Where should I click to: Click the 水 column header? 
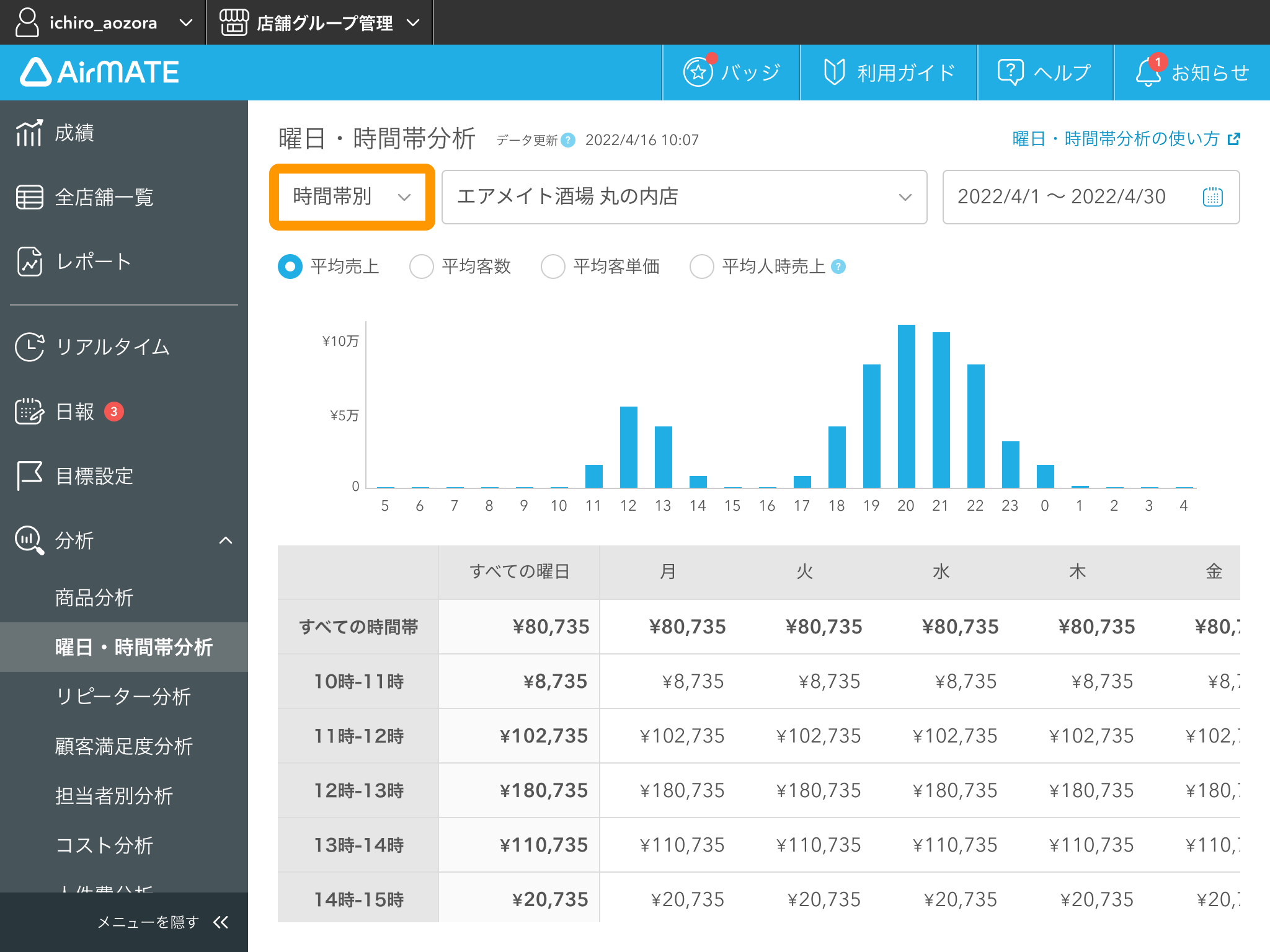[x=941, y=571]
